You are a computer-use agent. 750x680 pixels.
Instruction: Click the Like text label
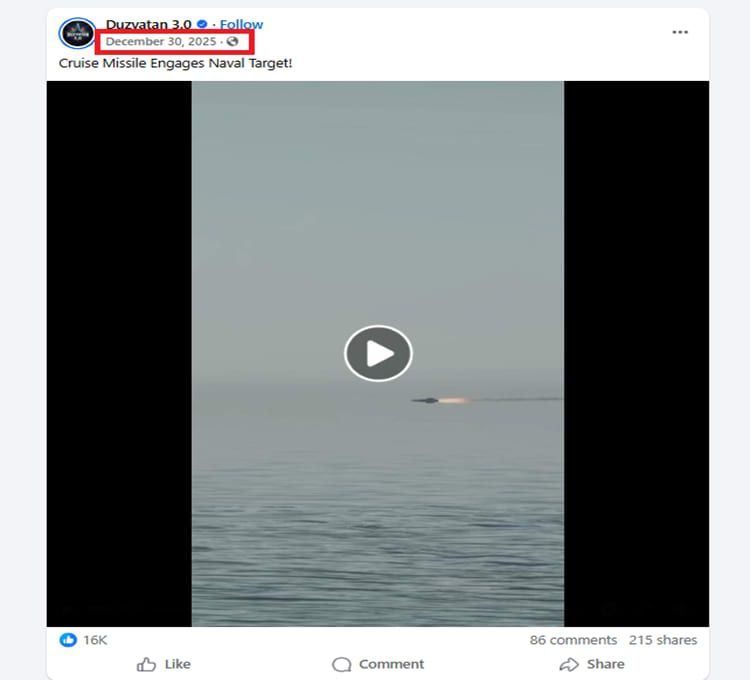coord(177,664)
